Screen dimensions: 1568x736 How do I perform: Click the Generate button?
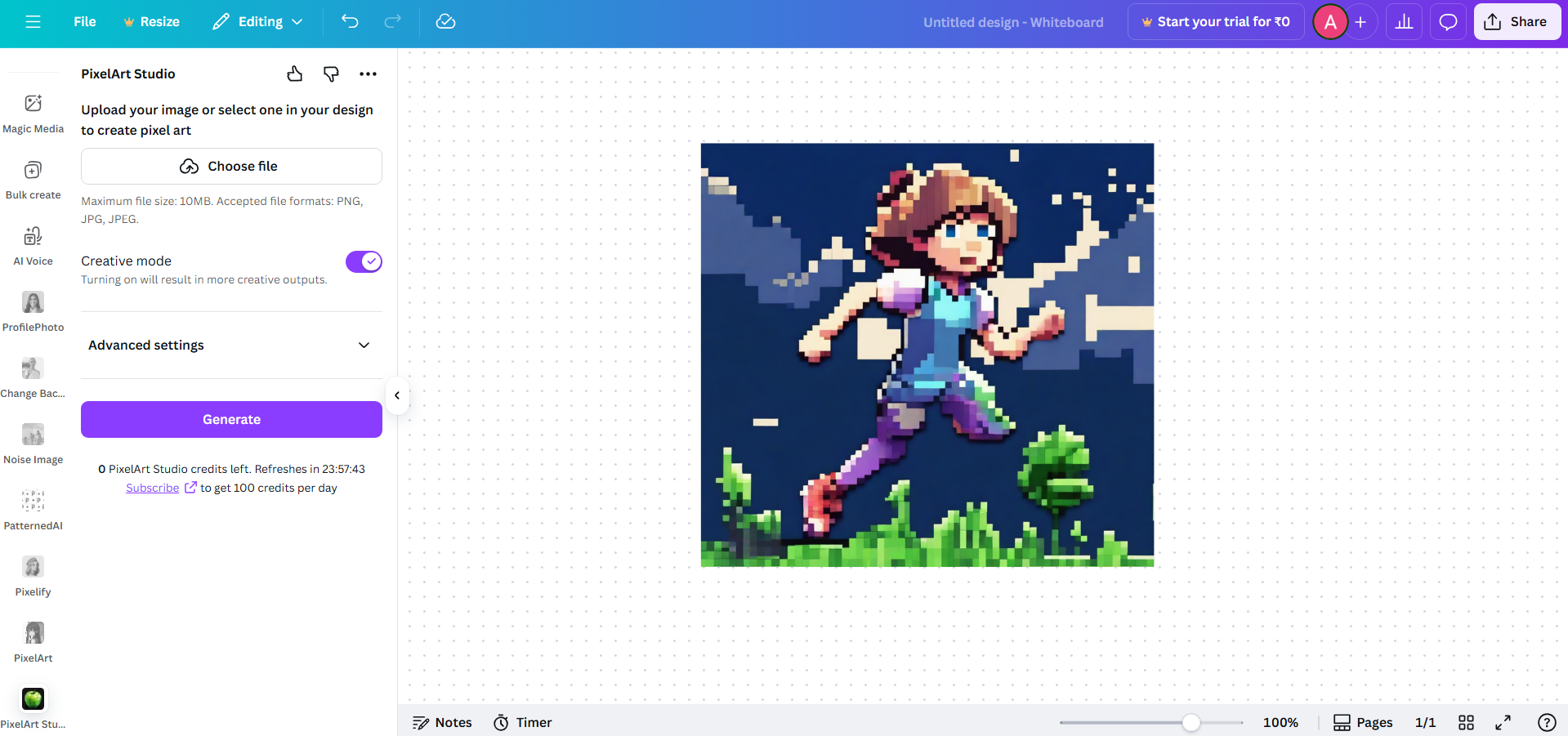(x=231, y=419)
